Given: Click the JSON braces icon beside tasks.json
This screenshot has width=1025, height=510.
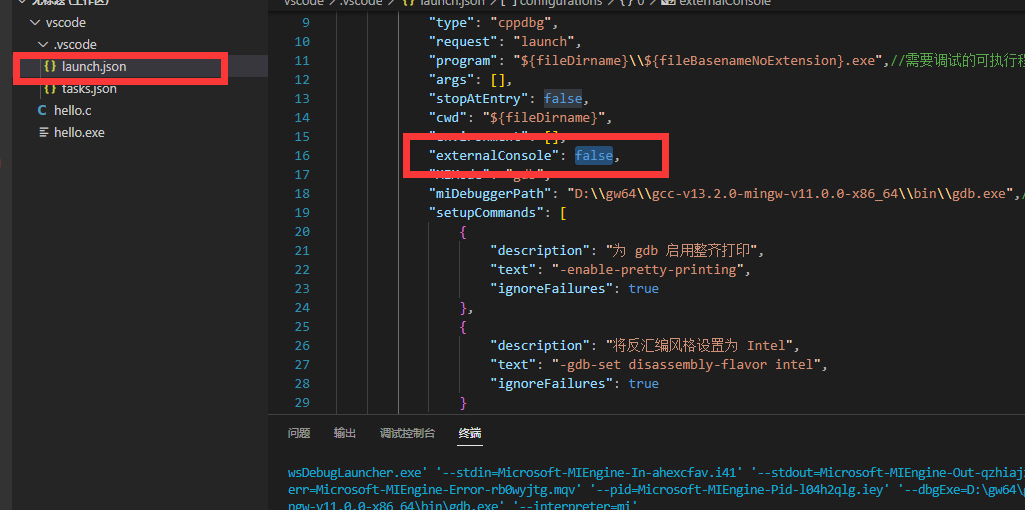Looking at the screenshot, I should [50, 88].
